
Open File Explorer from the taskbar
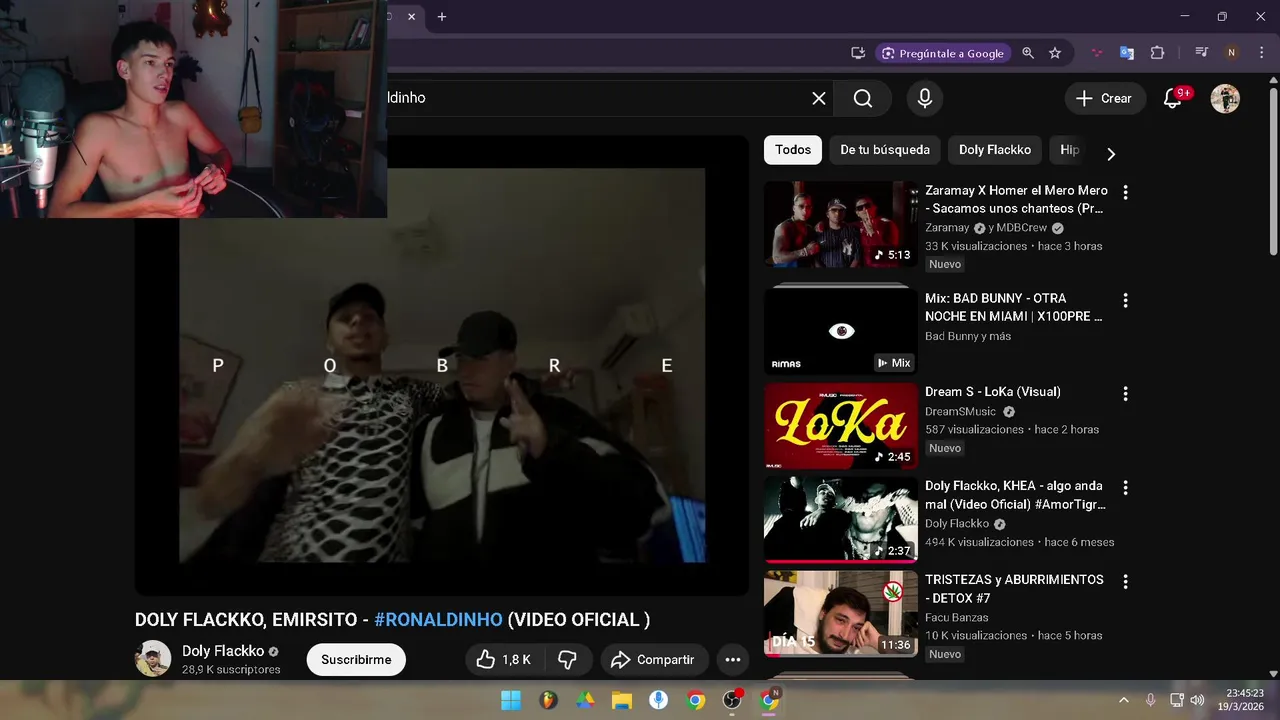point(622,700)
